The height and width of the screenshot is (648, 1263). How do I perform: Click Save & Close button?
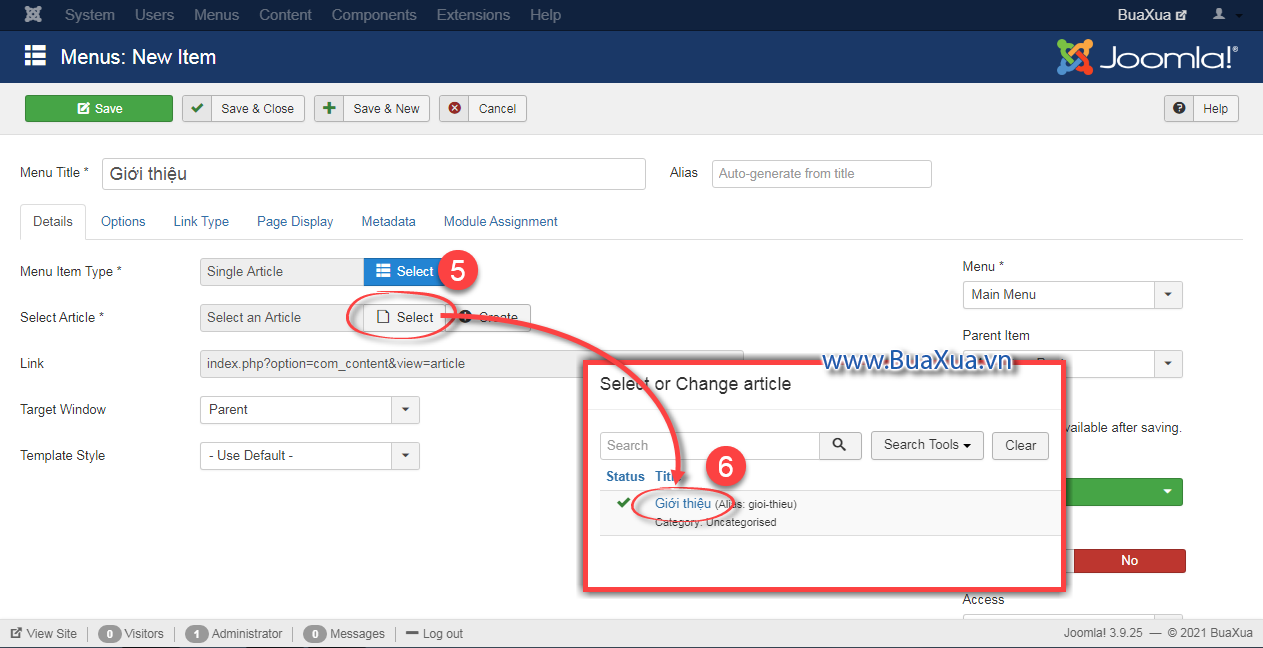243,109
